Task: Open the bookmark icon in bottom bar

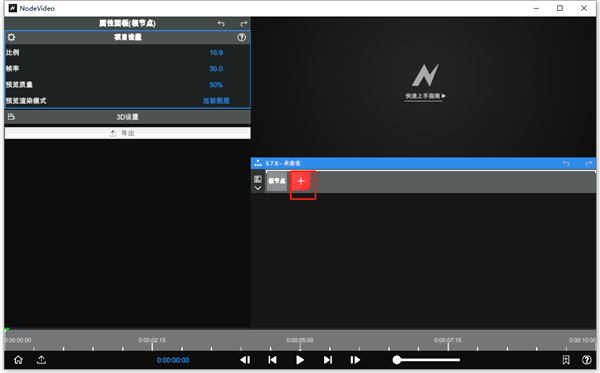Action: [566, 360]
